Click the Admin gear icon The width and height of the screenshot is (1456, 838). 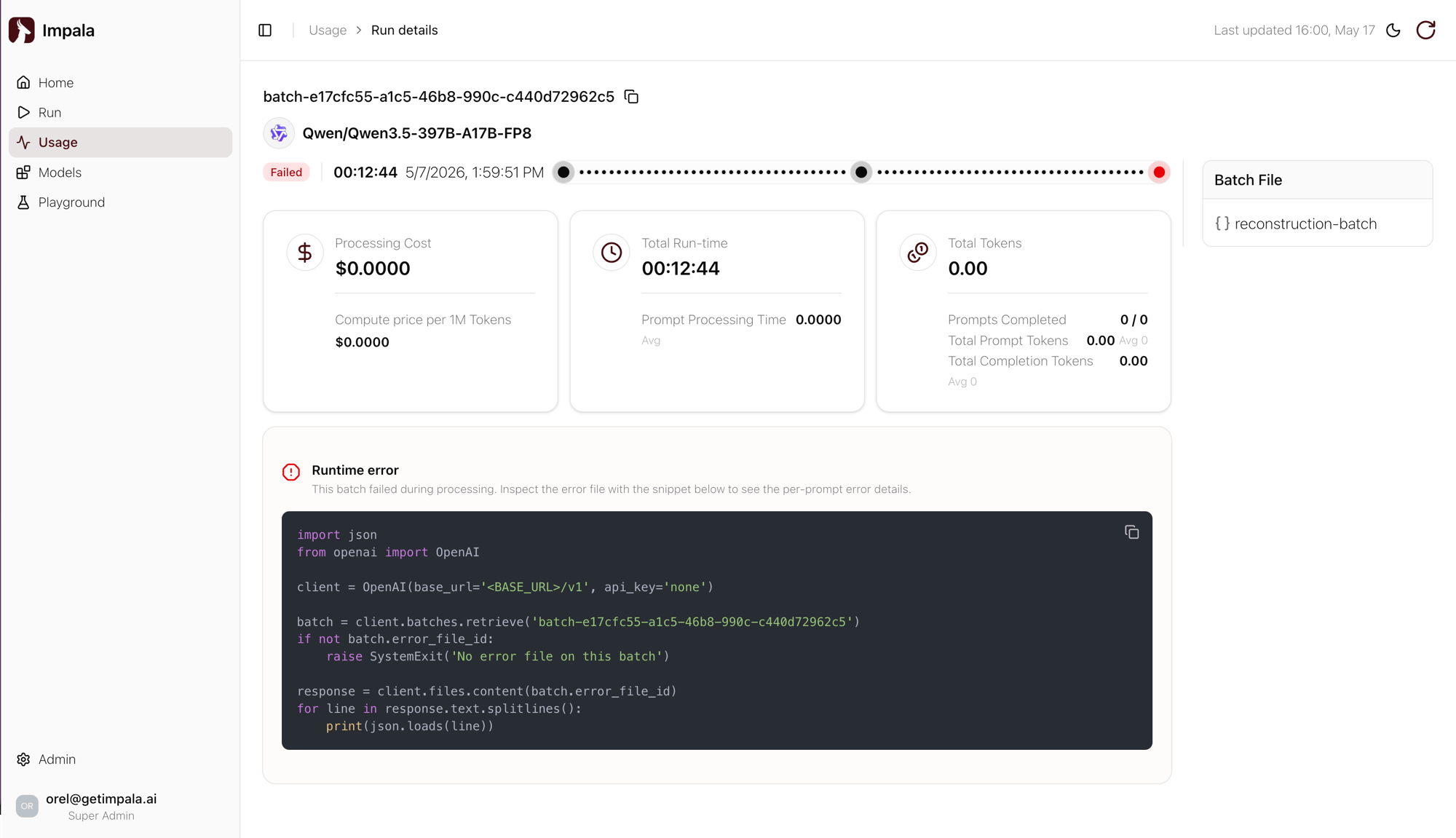pos(23,759)
